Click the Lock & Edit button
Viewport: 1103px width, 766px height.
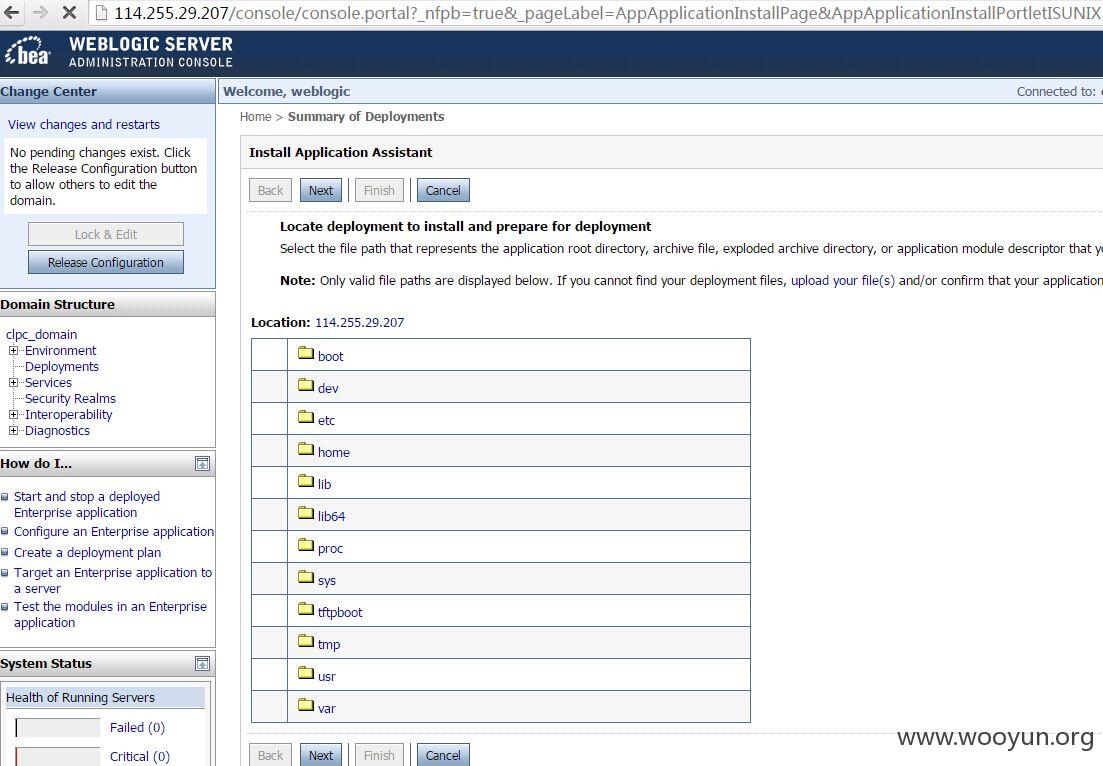point(106,234)
